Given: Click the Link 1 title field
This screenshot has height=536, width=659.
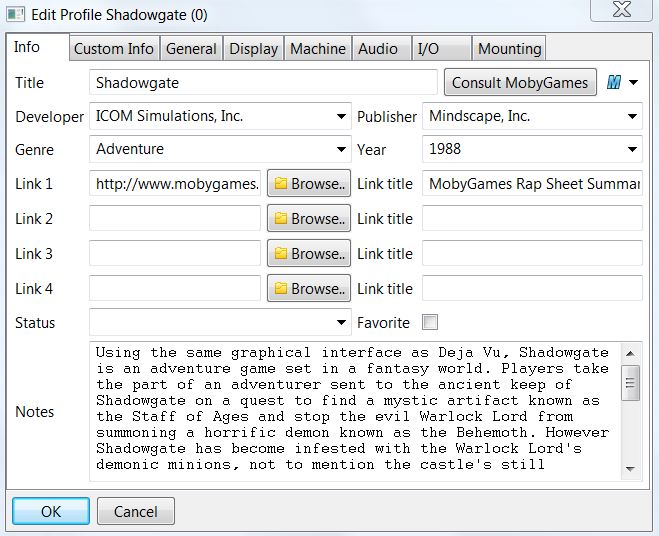Looking at the screenshot, I should pyautogui.click(x=532, y=183).
